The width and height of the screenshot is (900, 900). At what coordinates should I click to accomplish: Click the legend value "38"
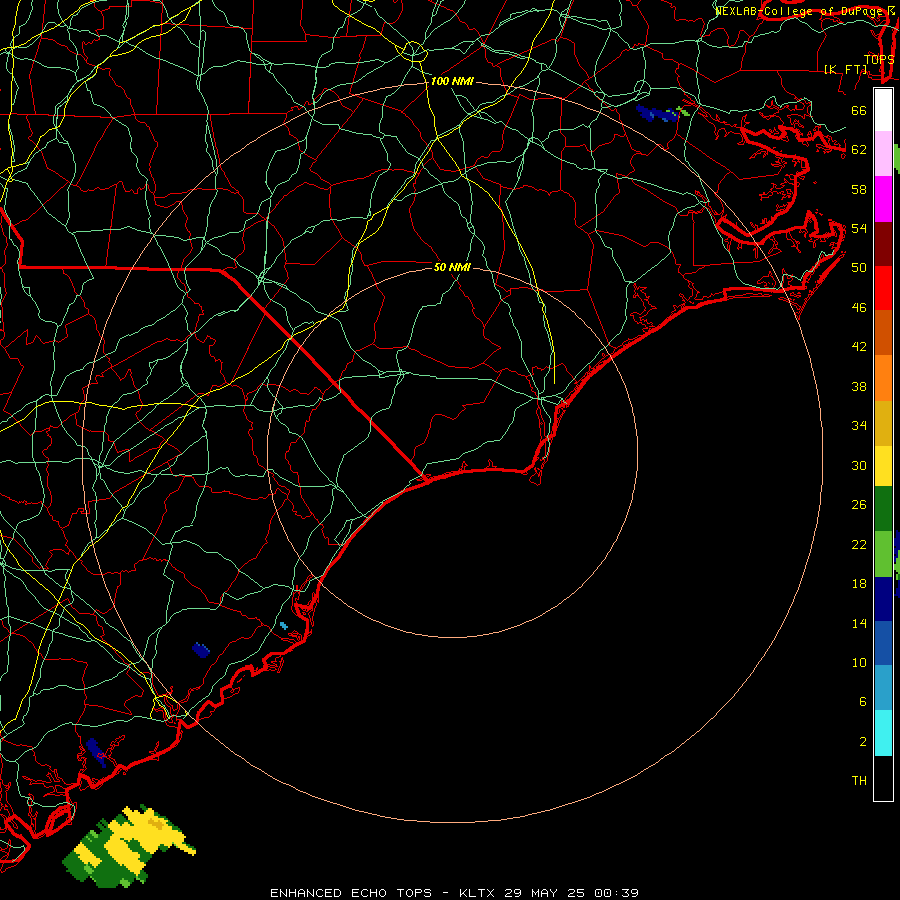point(859,386)
